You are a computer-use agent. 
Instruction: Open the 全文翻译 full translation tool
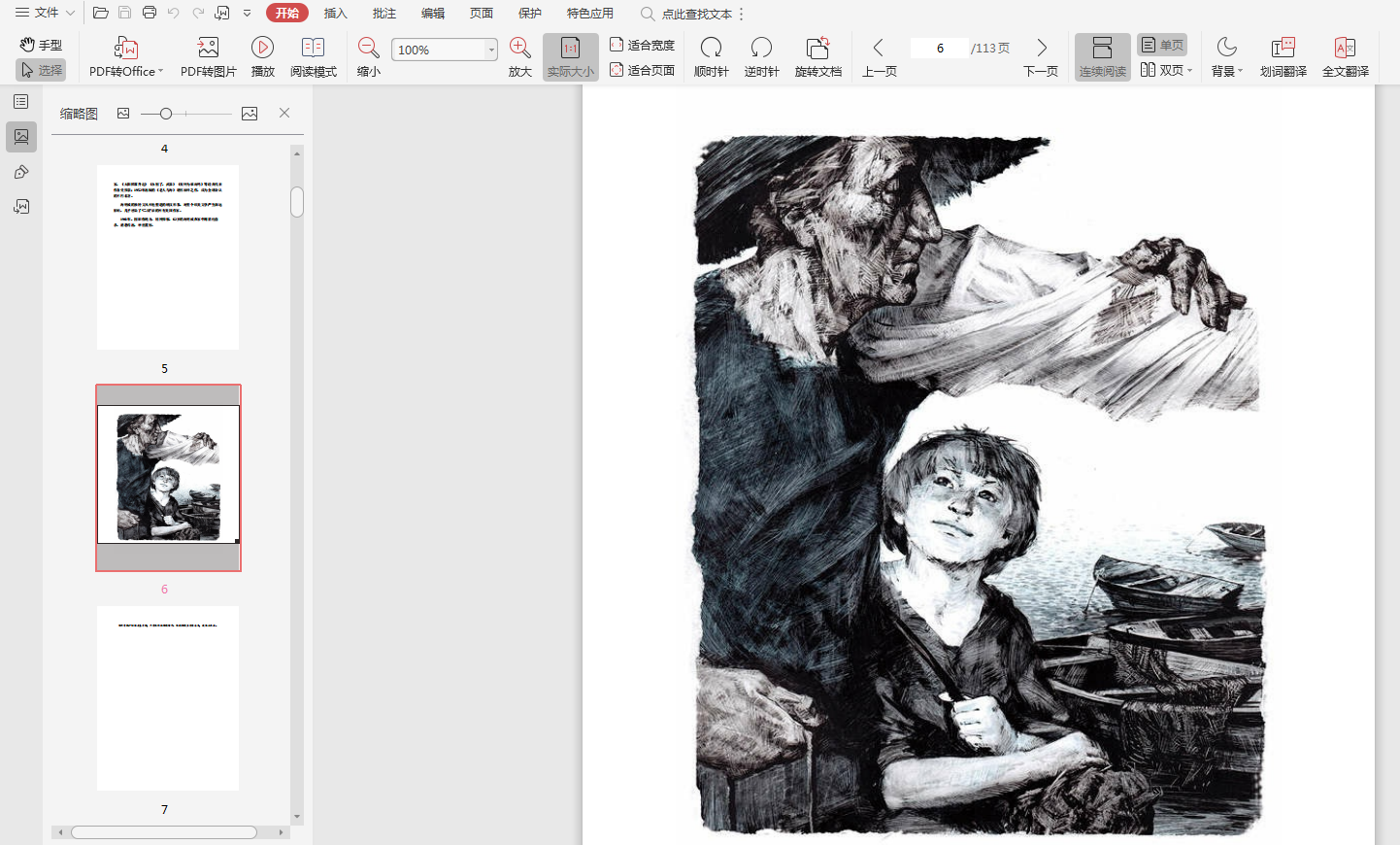point(1345,49)
